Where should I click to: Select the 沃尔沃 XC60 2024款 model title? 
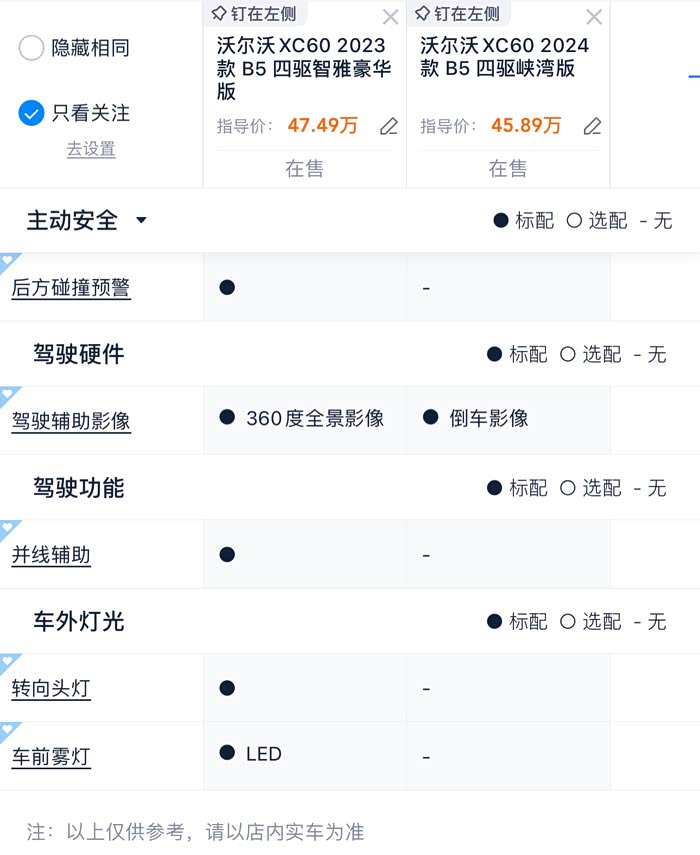pos(505,57)
